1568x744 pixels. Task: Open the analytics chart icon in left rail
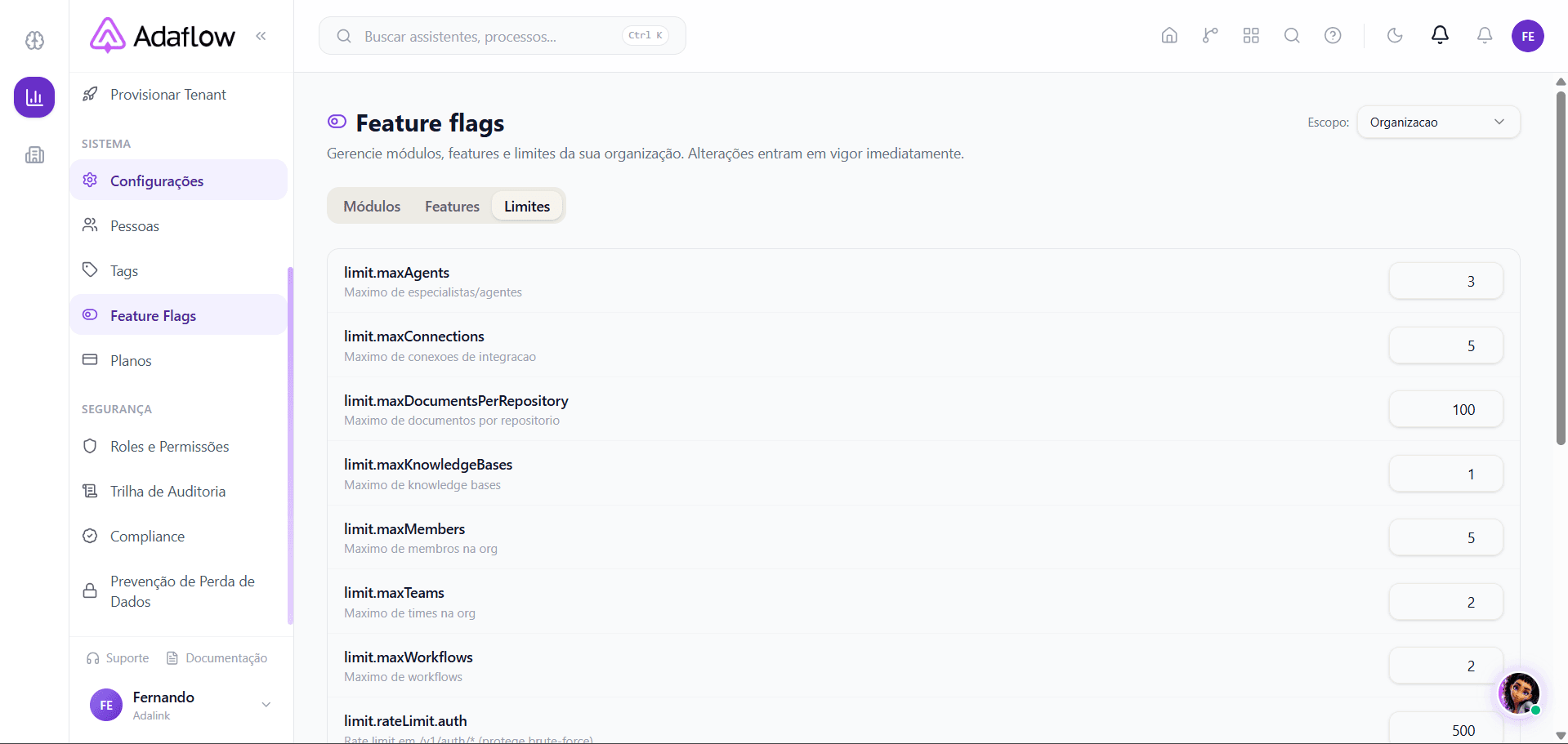[34, 97]
